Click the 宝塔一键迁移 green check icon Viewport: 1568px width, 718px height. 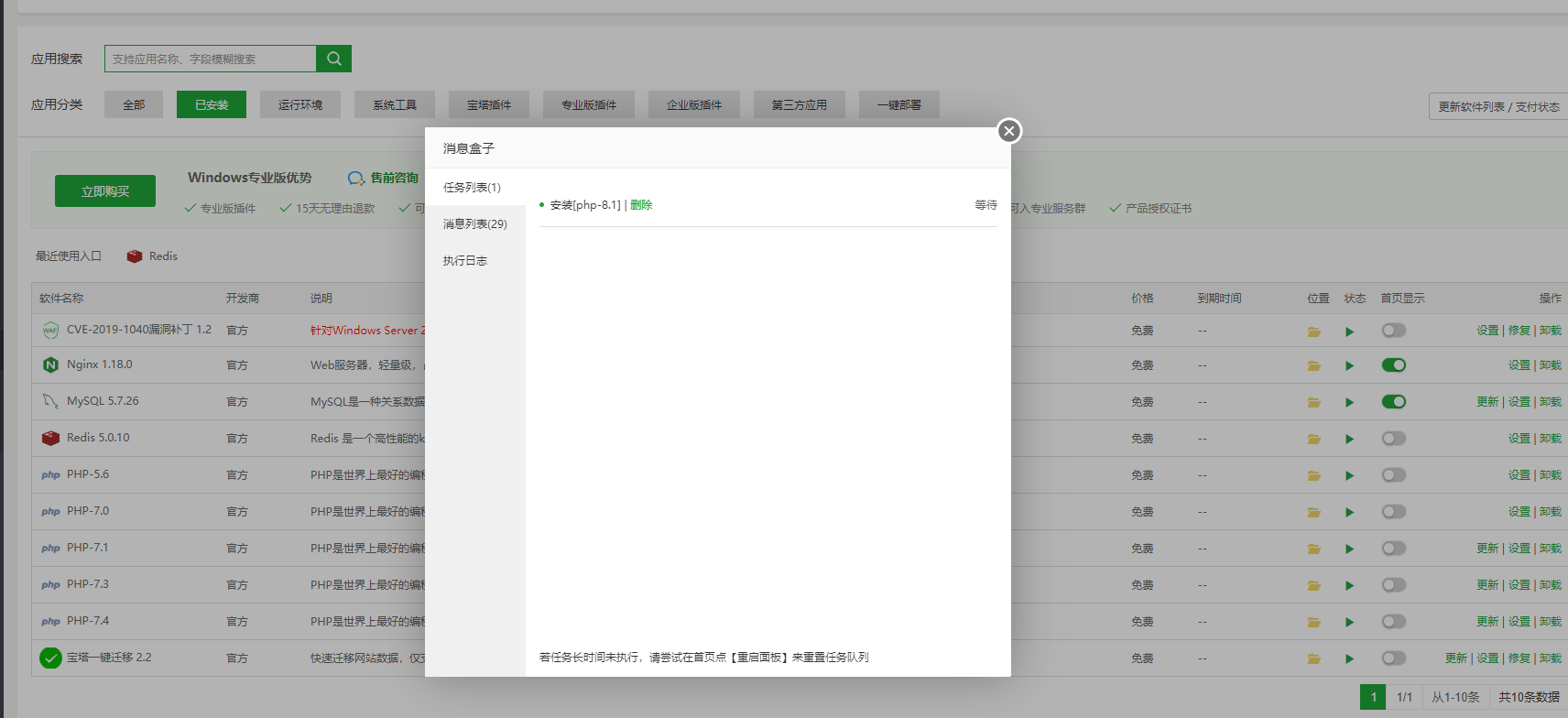click(50, 658)
